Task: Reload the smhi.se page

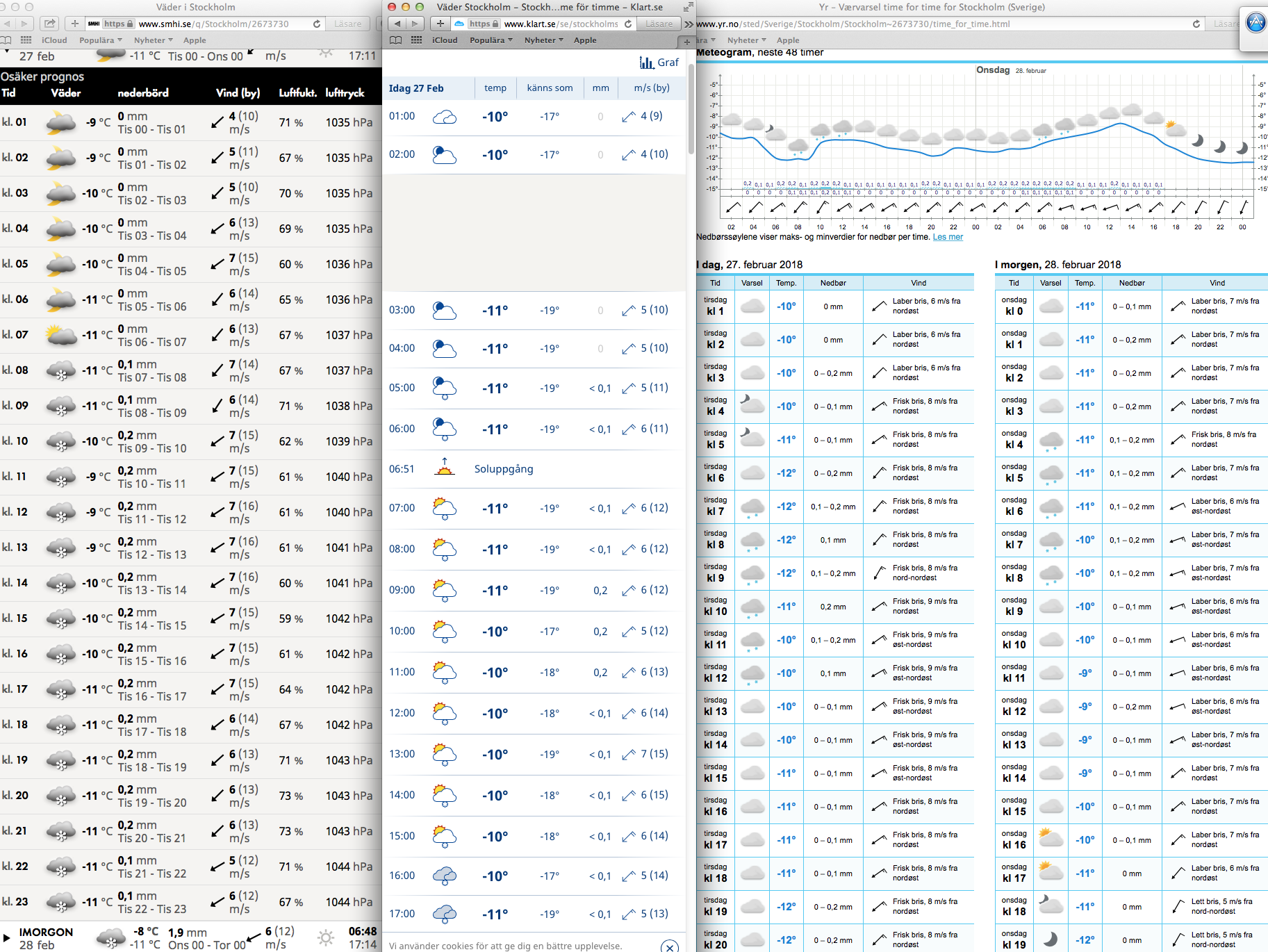Action: [x=317, y=24]
